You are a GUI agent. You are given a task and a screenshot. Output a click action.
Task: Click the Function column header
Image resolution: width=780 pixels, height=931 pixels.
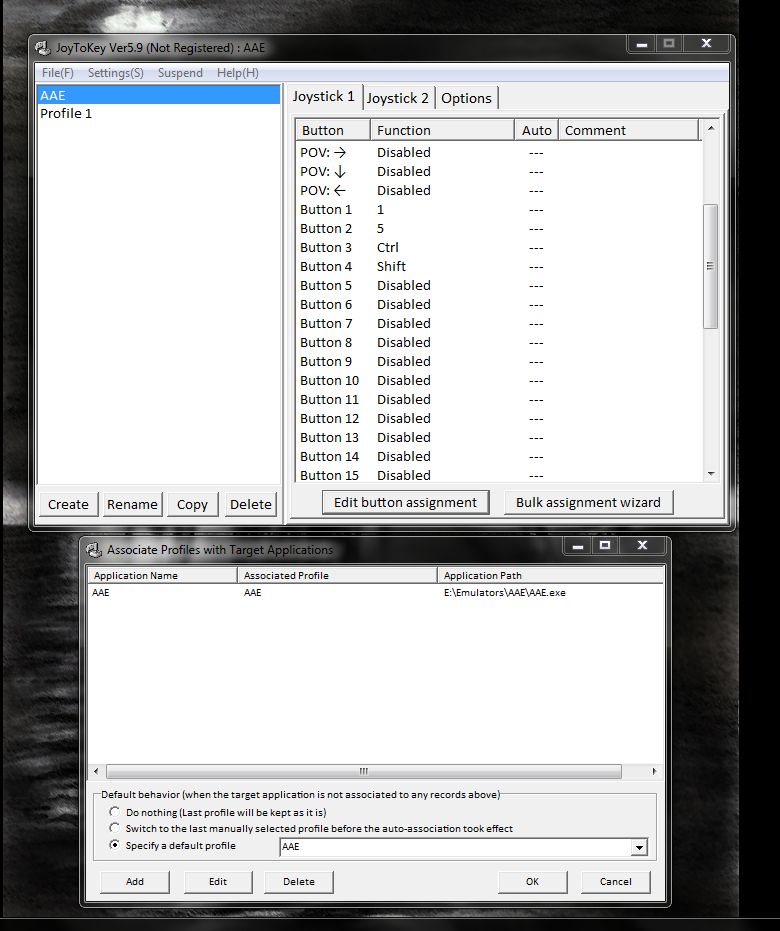coord(442,130)
